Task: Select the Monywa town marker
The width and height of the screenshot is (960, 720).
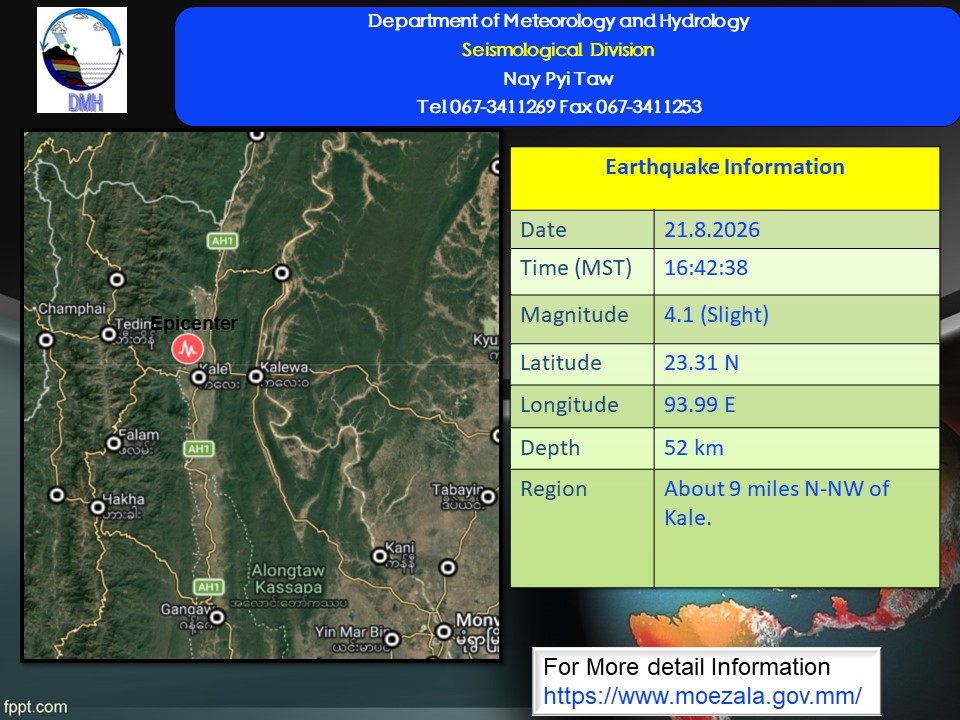Action: pyautogui.click(x=444, y=631)
